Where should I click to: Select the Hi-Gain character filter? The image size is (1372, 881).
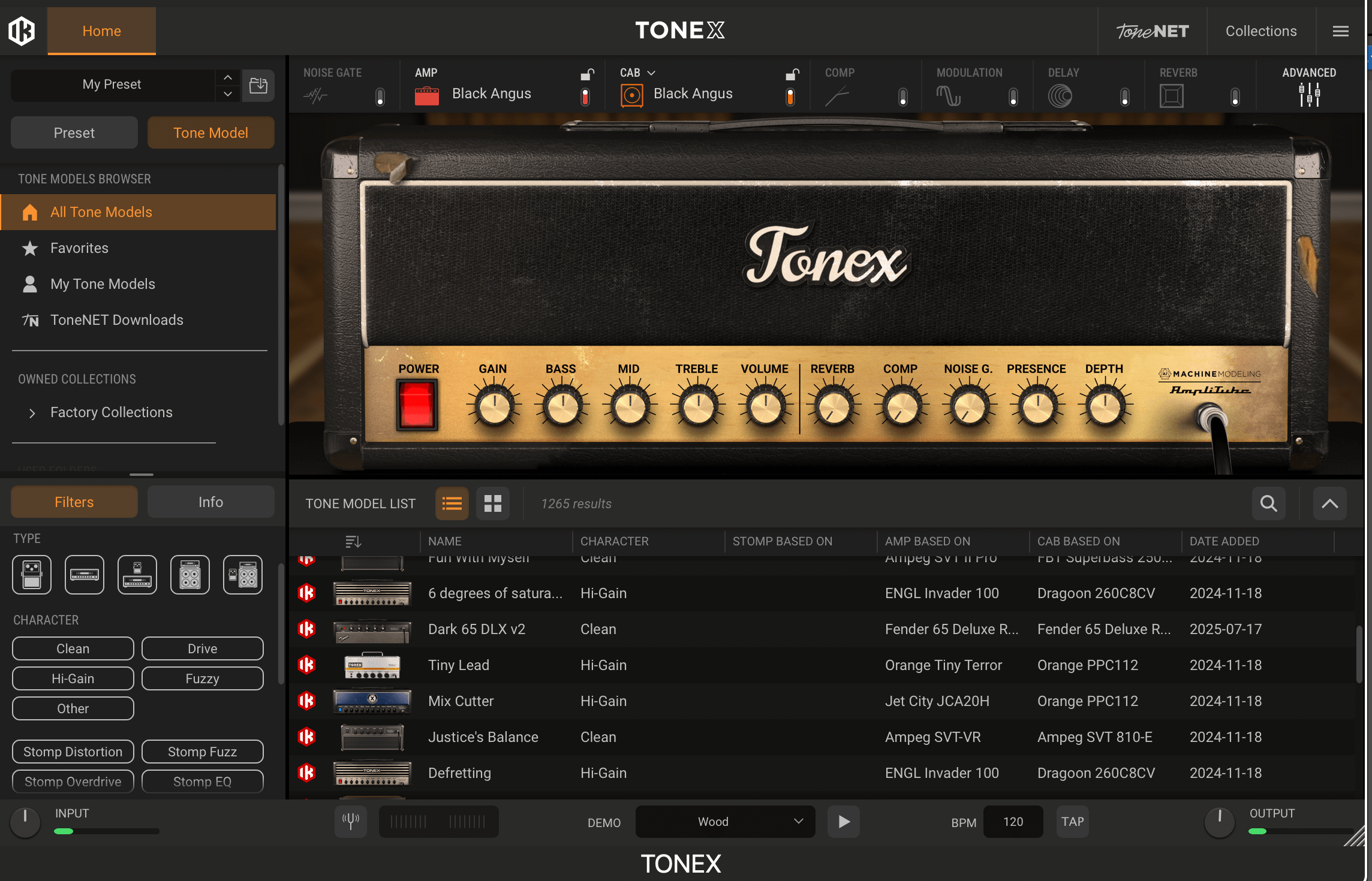(x=72, y=678)
